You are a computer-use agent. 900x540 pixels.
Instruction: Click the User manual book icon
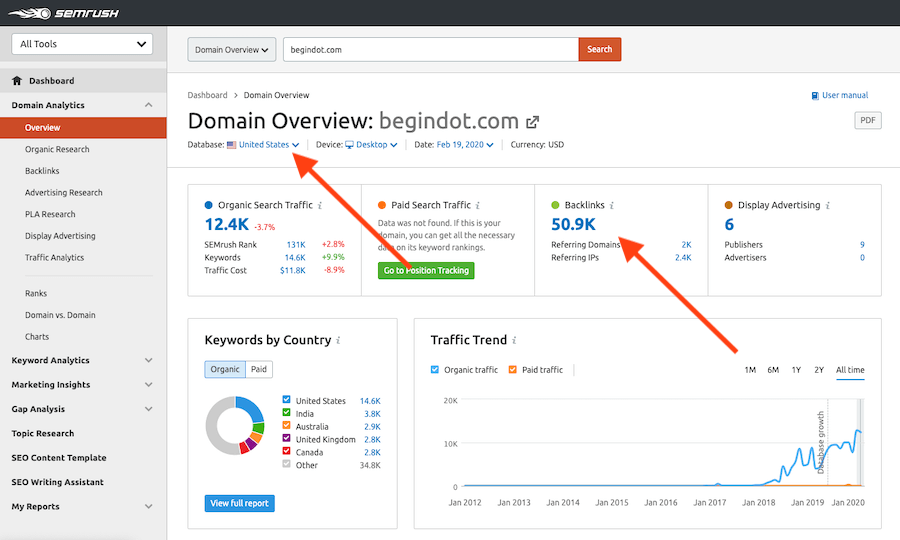pos(815,95)
